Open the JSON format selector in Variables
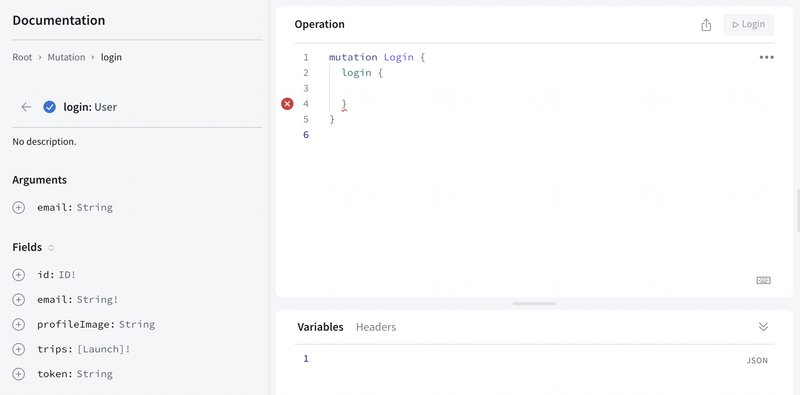Viewport: 800px width, 395px height. coord(757,360)
